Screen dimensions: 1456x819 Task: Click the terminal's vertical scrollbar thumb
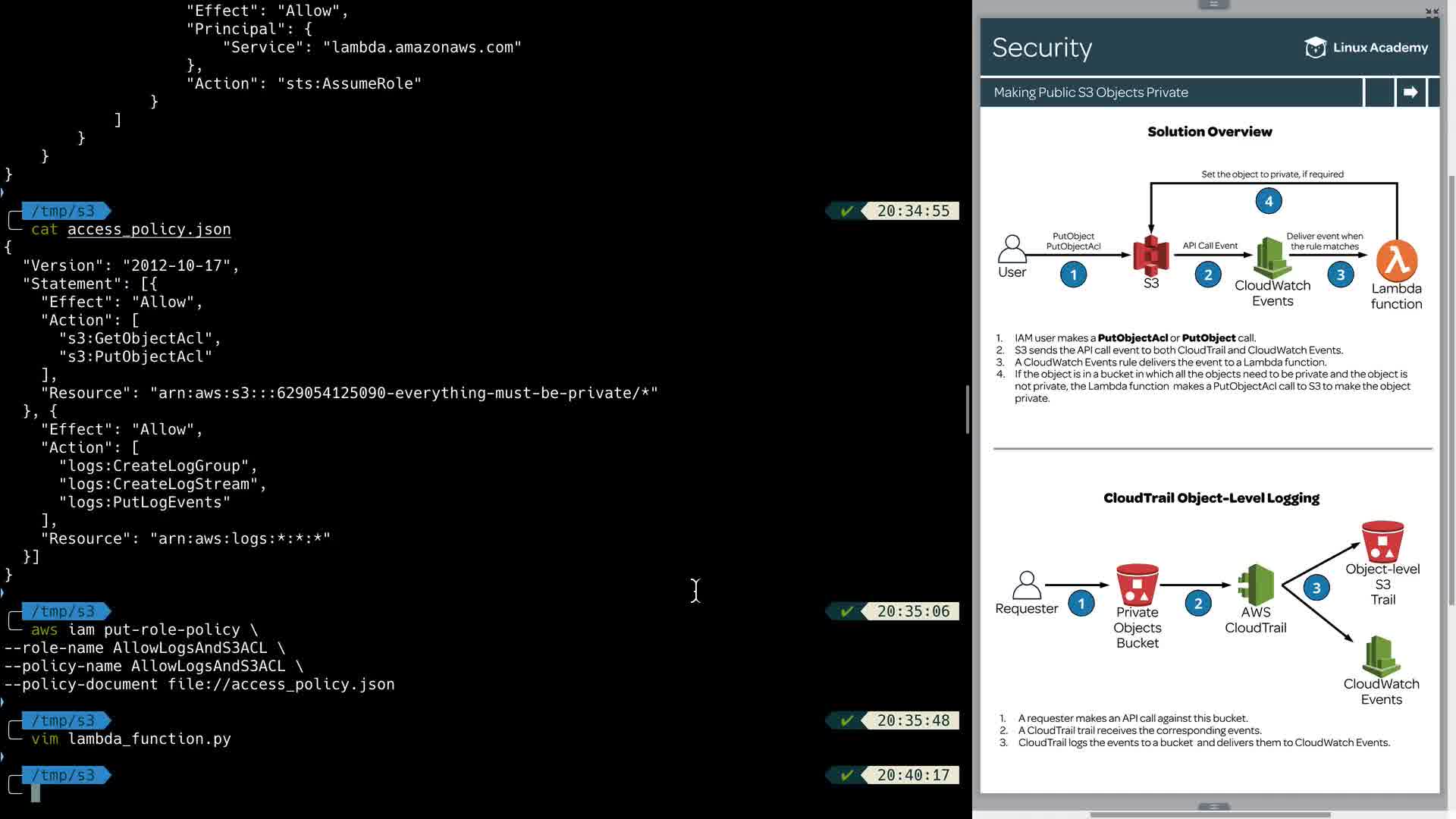[x=967, y=409]
